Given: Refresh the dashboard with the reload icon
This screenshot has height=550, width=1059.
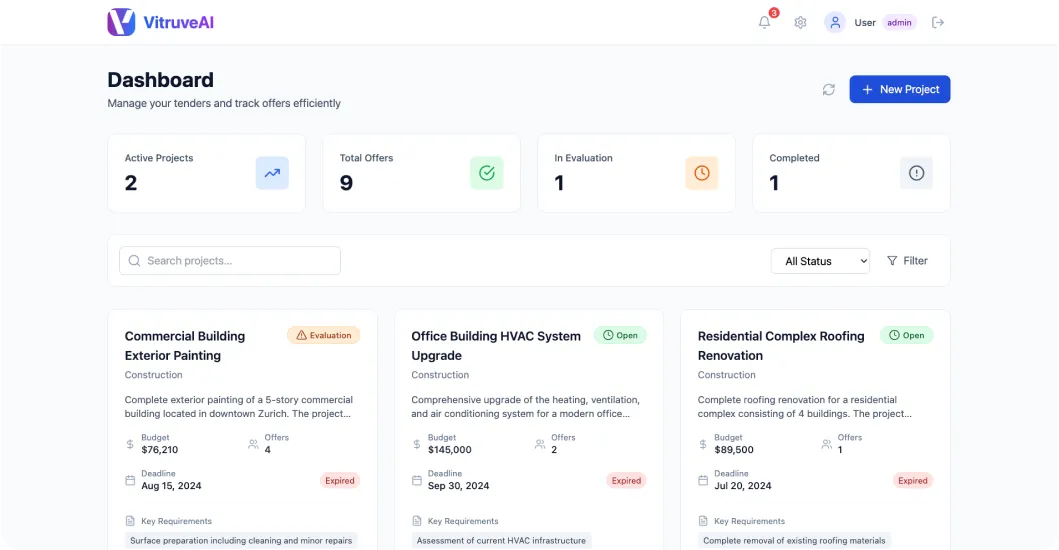Looking at the screenshot, I should tap(829, 89).
